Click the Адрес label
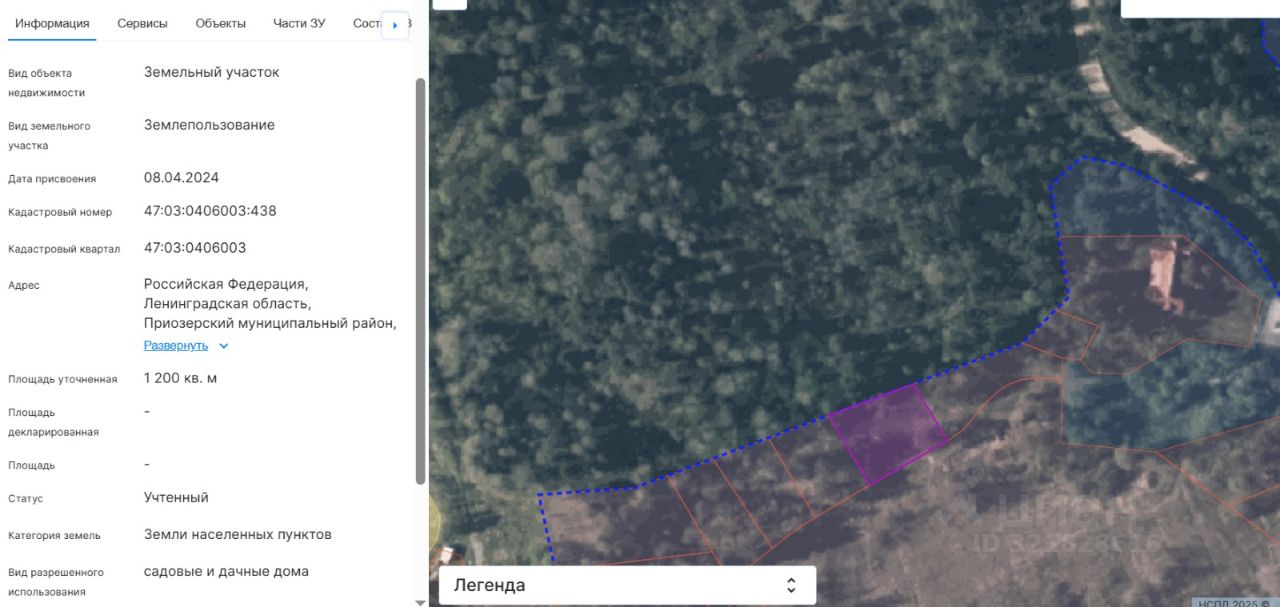 (x=24, y=285)
